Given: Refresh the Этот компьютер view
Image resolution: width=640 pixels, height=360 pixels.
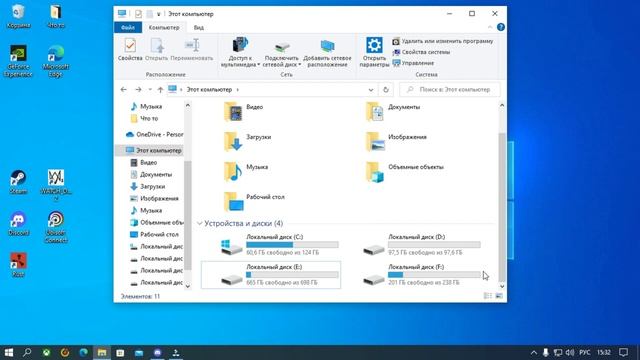Looking at the screenshot, I should [386, 90].
